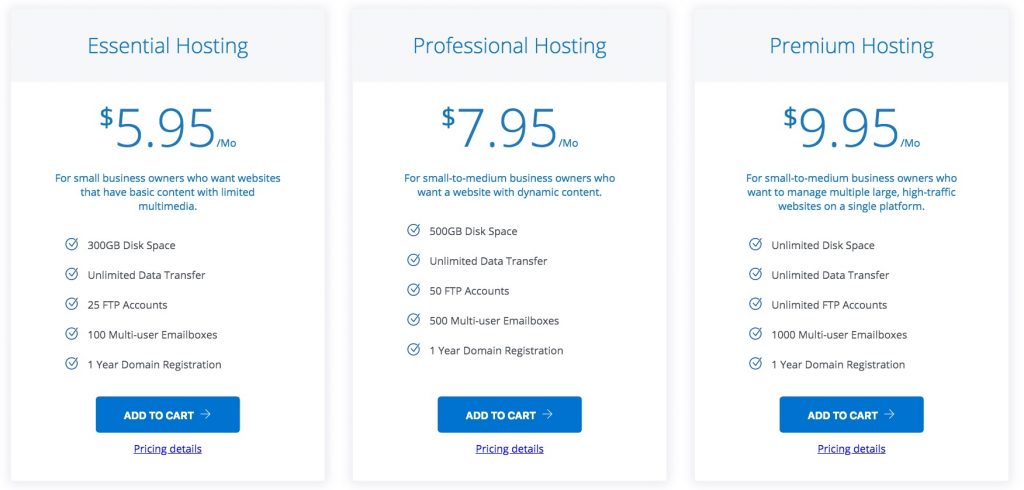Click checkmark icon beside 300GB Disk Space
Viewport: 1024px width, 490px height.
(72, 244)
